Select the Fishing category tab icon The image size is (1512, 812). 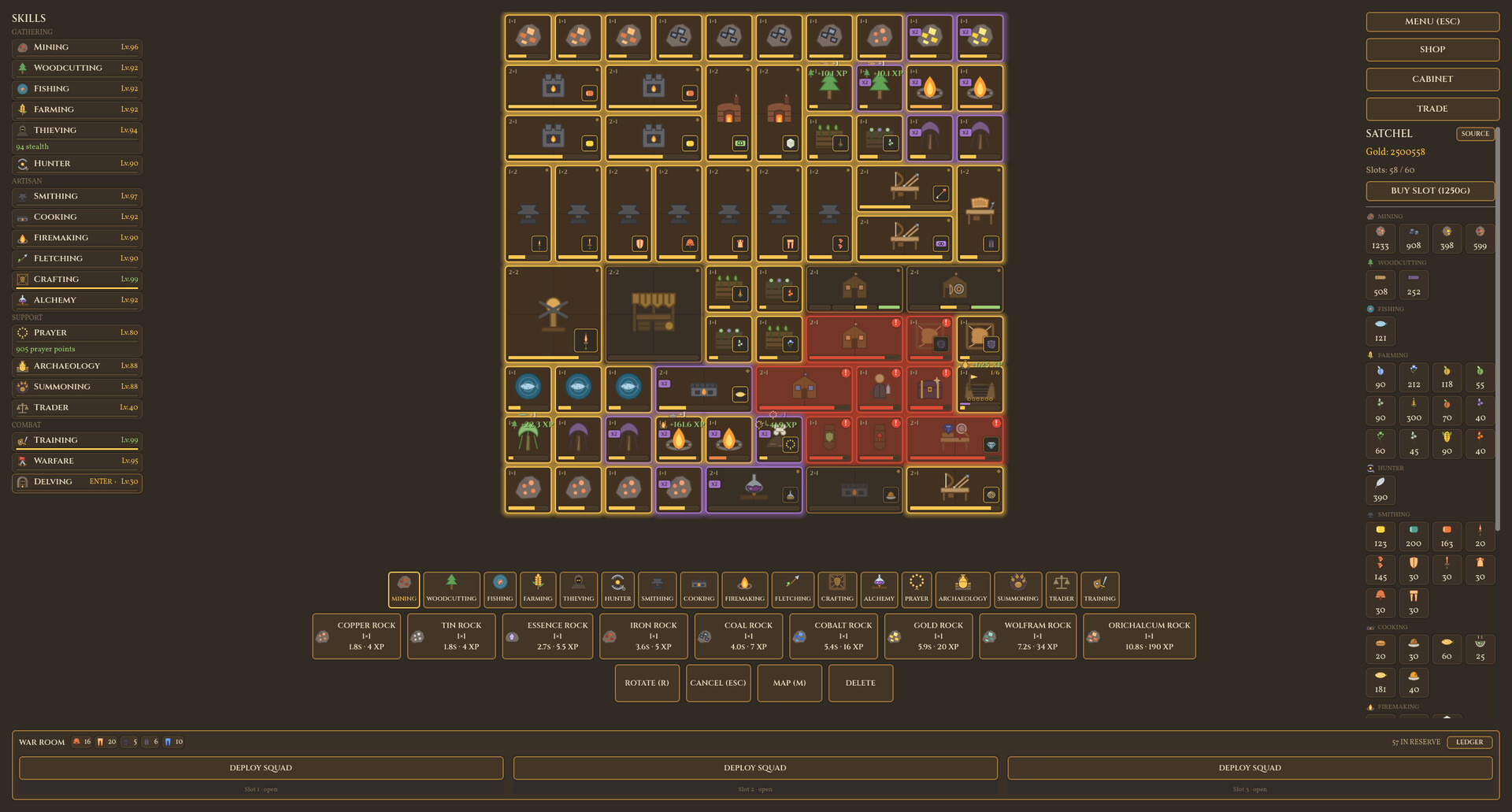[x=499, y=582]
